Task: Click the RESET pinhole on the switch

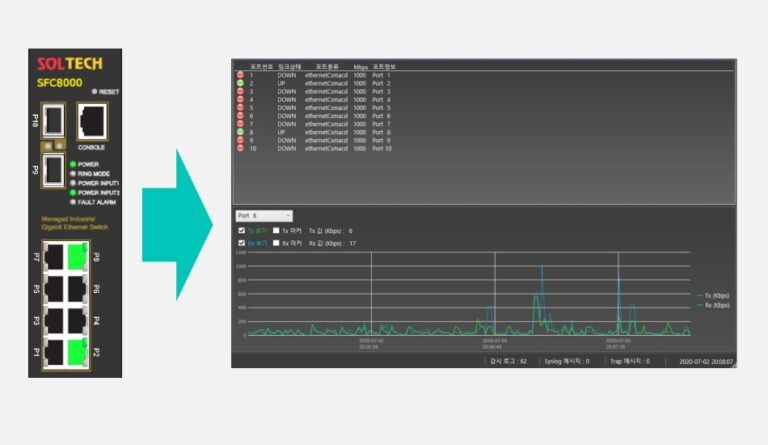Action: point(95,91)
